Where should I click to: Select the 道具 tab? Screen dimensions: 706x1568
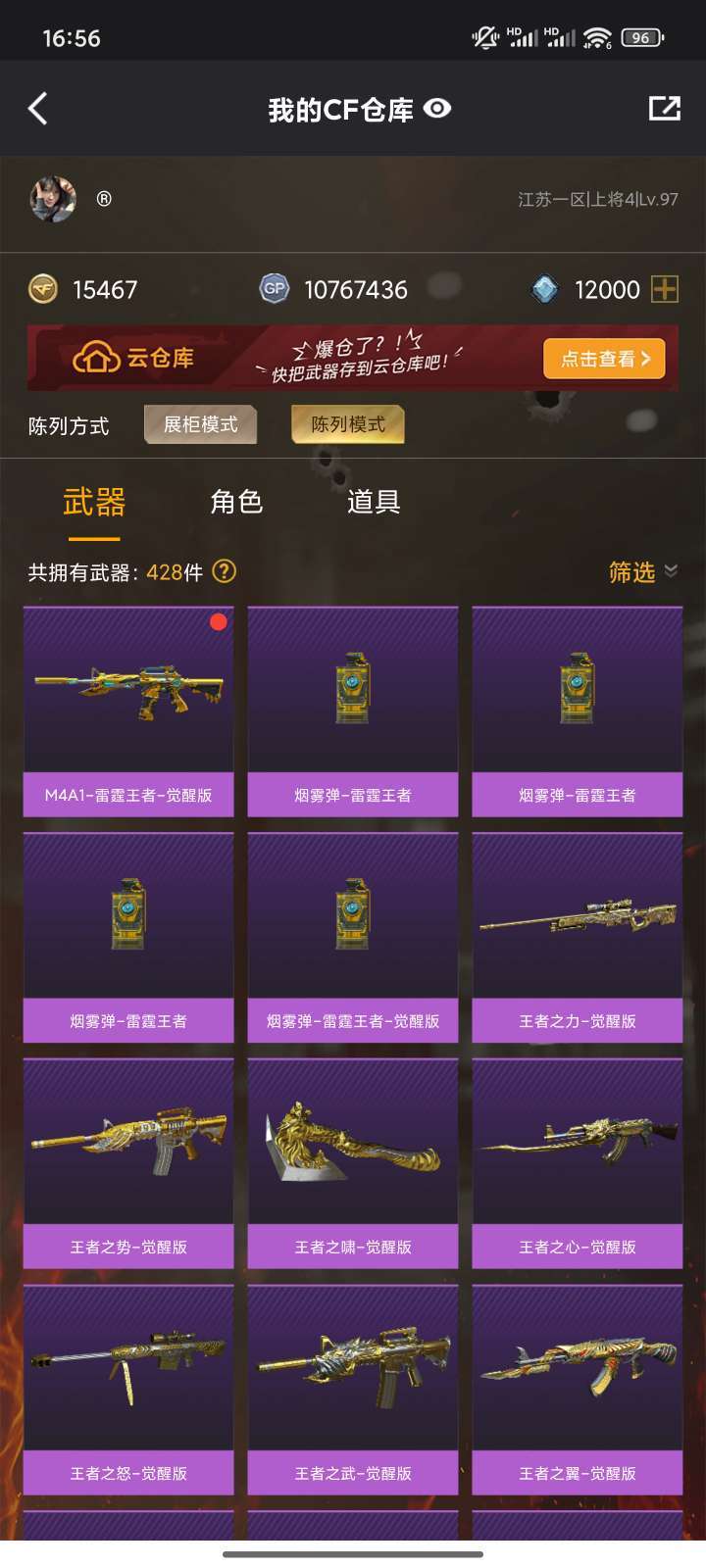[374, 502]
